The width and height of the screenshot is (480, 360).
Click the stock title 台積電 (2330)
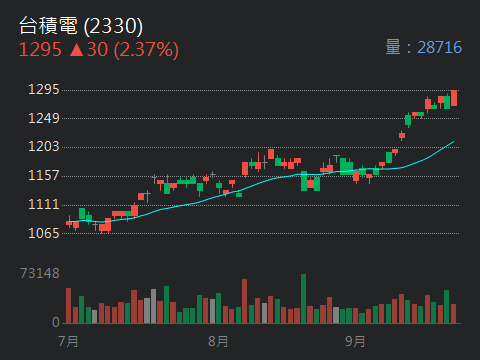coord(81,26)
